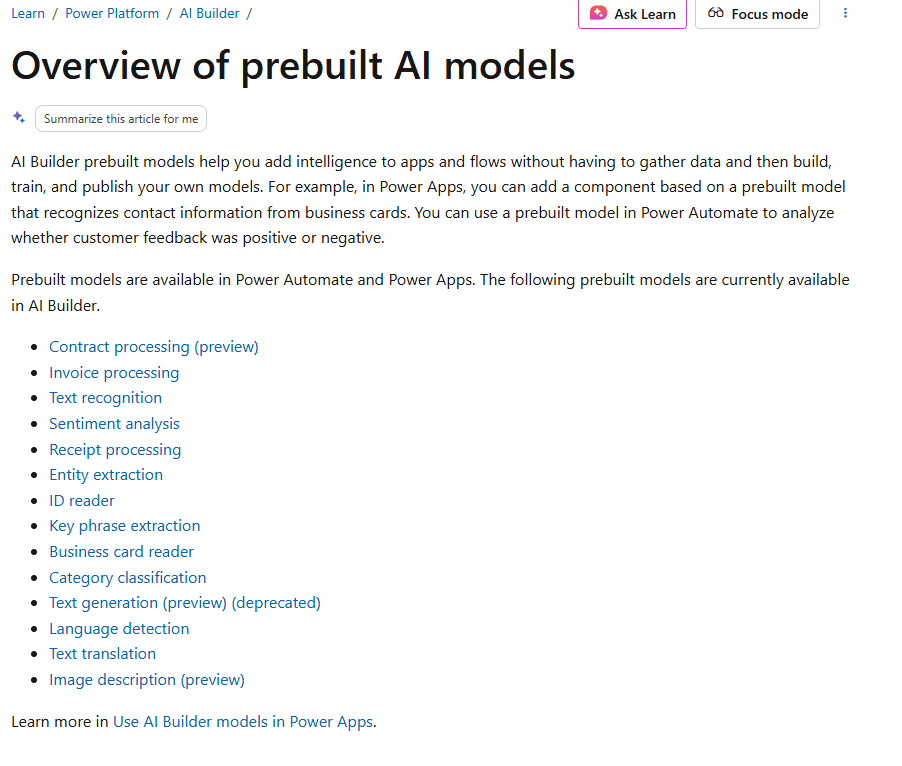Select the Language detection link
Screen dimensions: 902x766
[x=119, y=628]
